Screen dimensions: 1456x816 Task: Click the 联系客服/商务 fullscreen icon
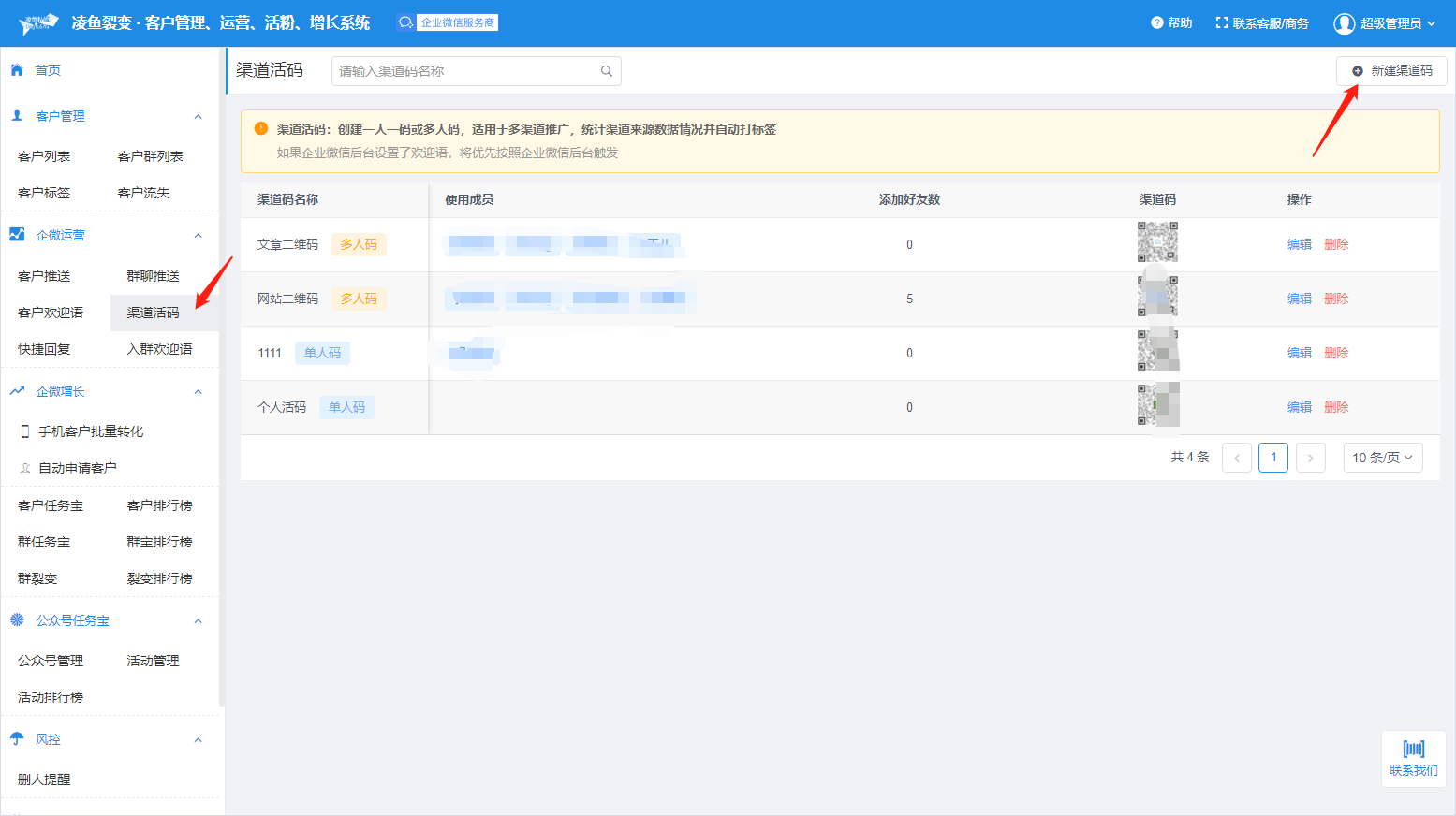point(1221,23)
